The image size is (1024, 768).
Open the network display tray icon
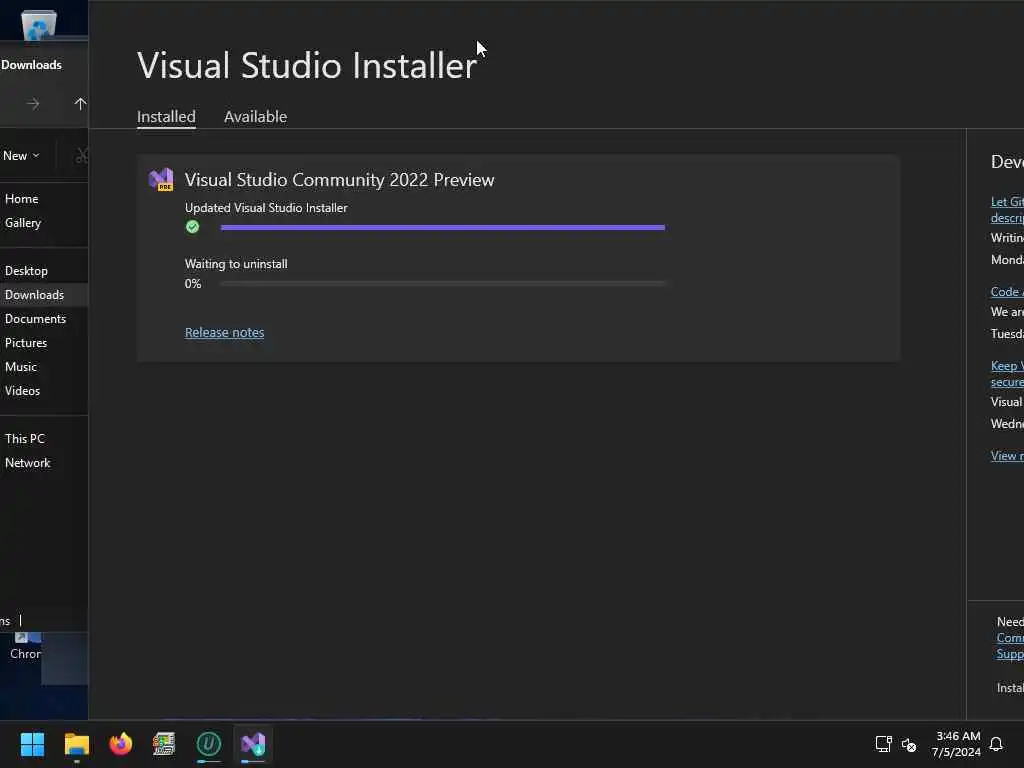pos(884,744)
